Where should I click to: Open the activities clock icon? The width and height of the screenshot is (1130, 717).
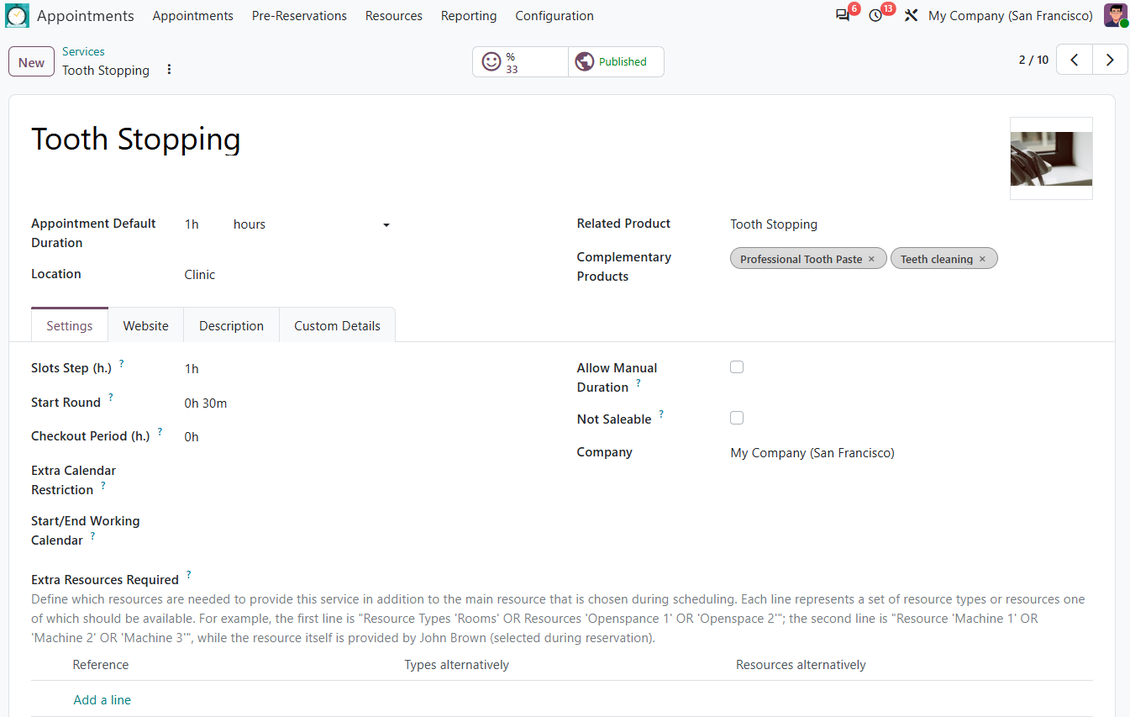876,15
